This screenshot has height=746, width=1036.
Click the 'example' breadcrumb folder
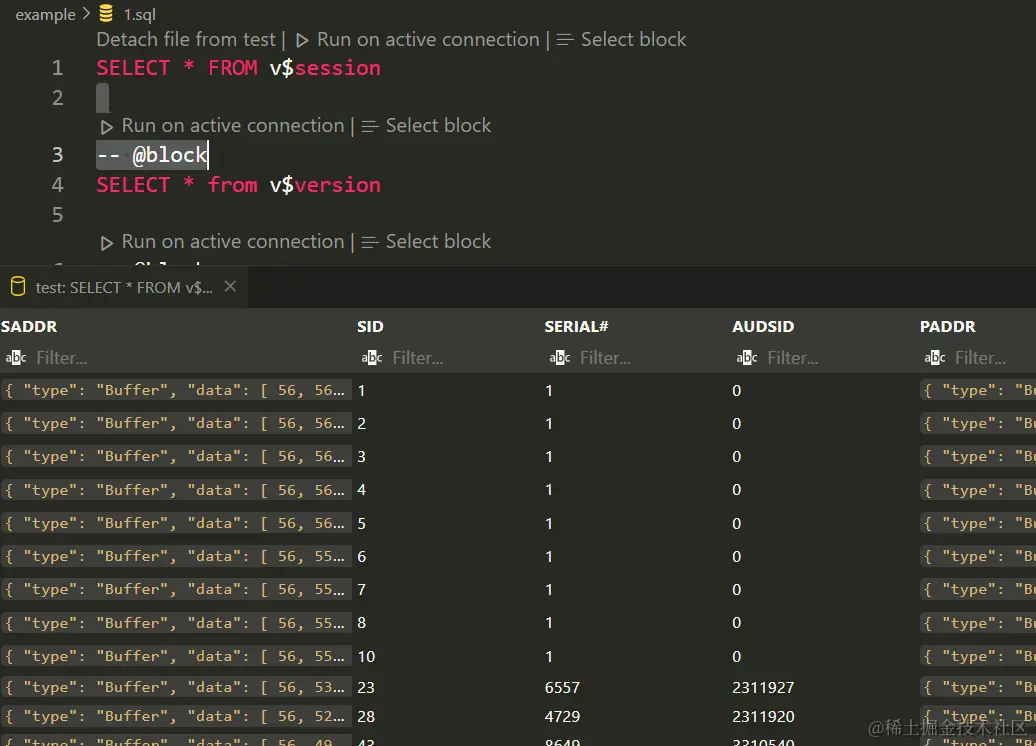coord(45,15)
